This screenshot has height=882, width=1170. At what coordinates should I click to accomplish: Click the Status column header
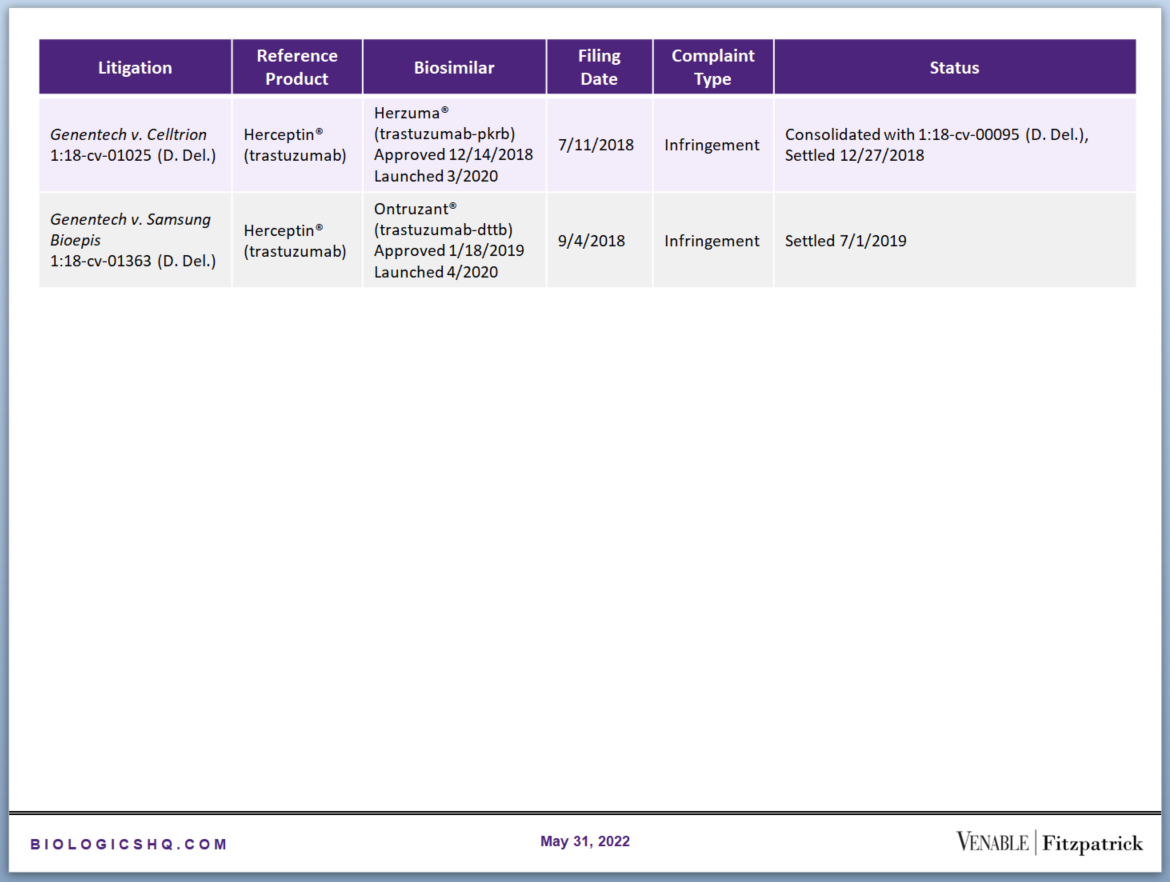[955, 67]
